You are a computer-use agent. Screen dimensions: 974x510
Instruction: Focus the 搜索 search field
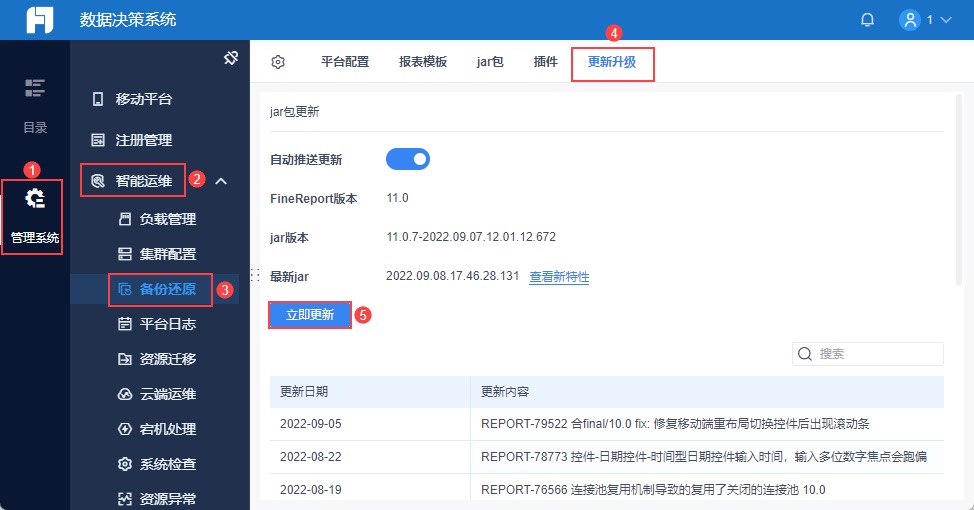(868, 354)
